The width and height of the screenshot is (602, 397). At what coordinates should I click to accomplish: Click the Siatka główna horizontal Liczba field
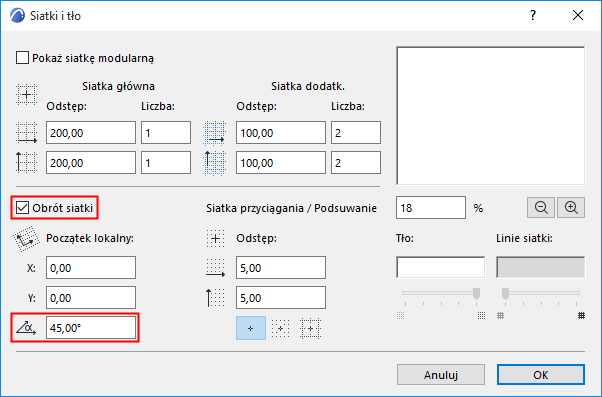166,133
